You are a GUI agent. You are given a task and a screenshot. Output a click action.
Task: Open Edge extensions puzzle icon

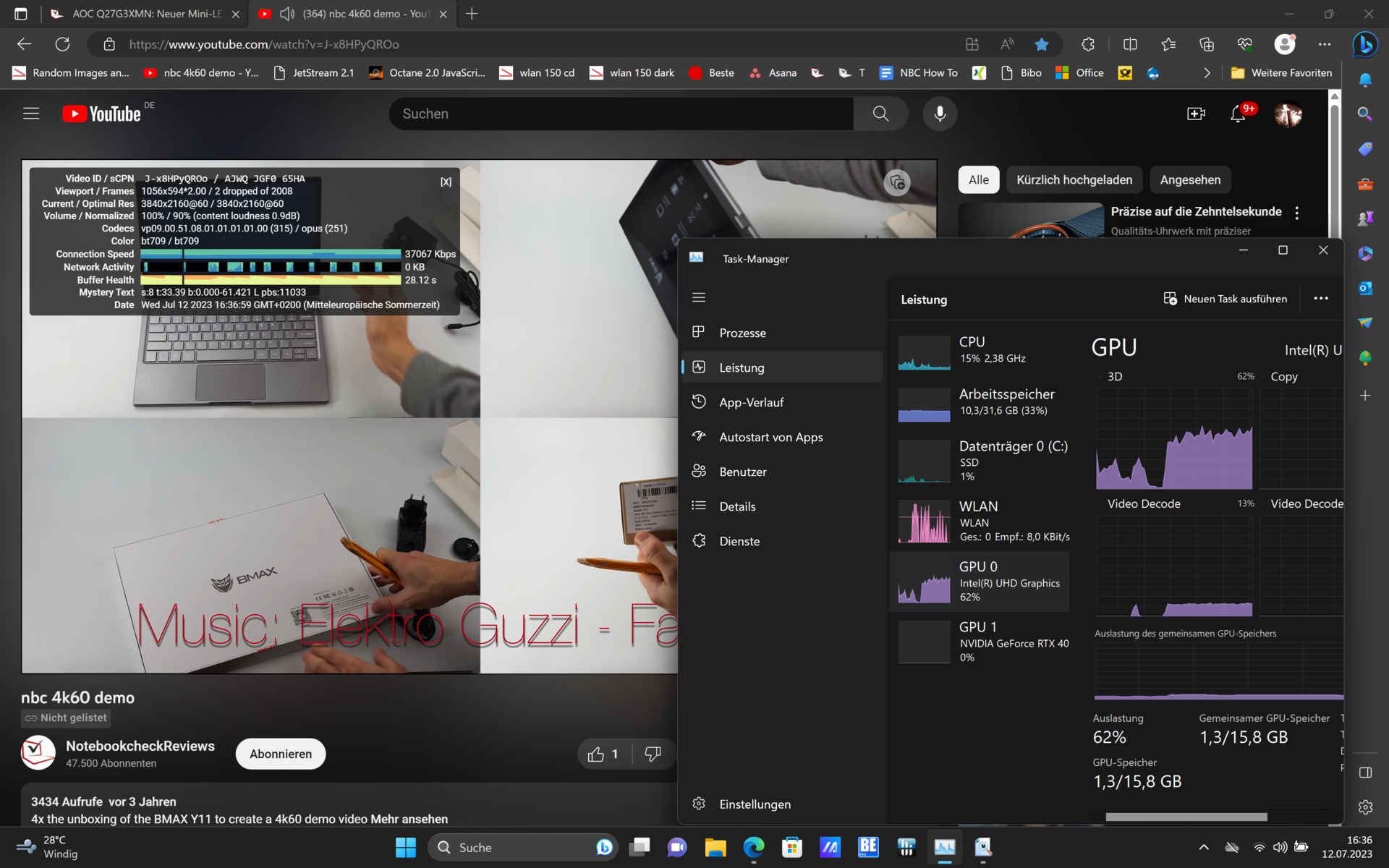click(1088, 44)
